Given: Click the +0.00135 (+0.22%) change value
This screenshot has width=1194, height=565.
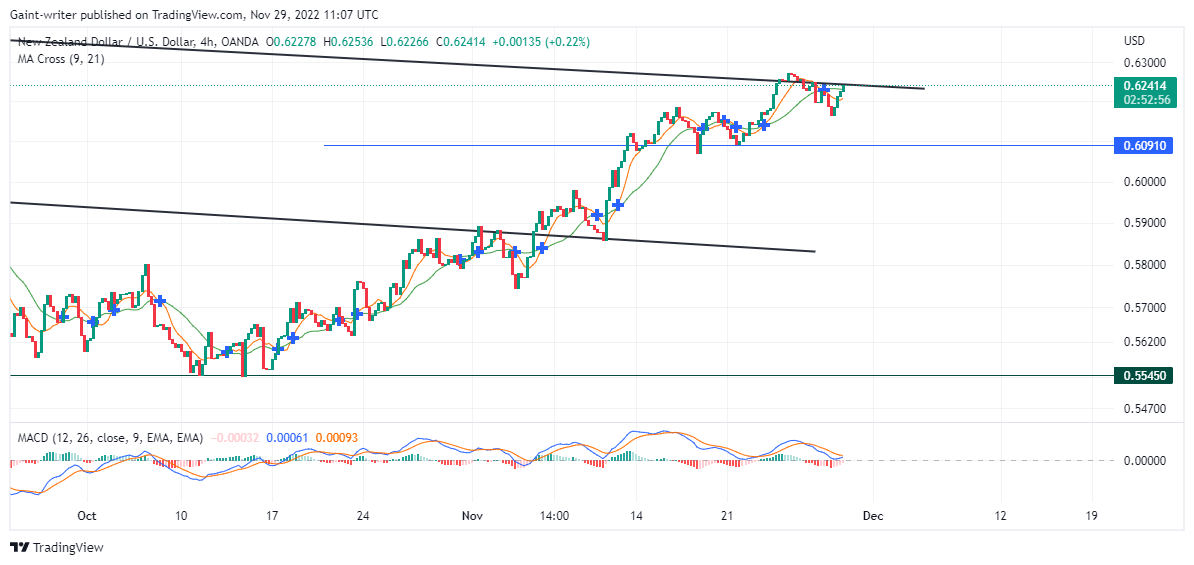Looking at the screenshot, I should 542,41.
